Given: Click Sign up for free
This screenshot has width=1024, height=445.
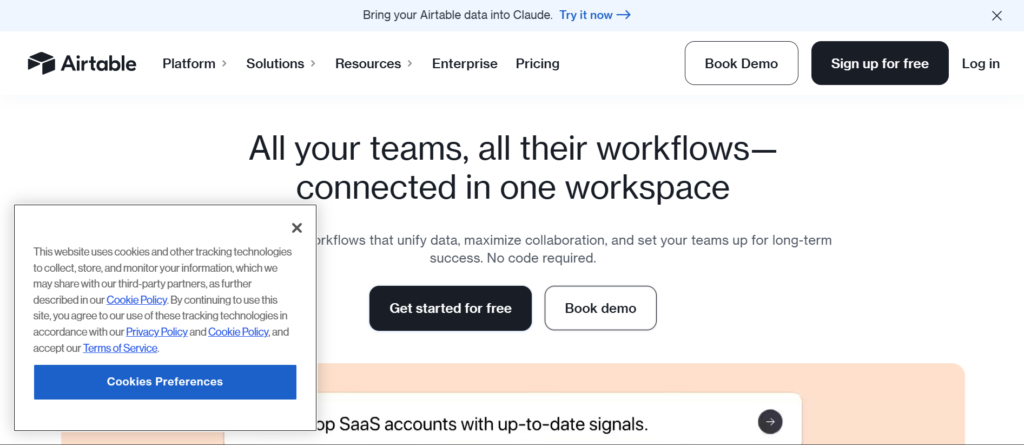Looking at the screenshot, I should (879, 63).
